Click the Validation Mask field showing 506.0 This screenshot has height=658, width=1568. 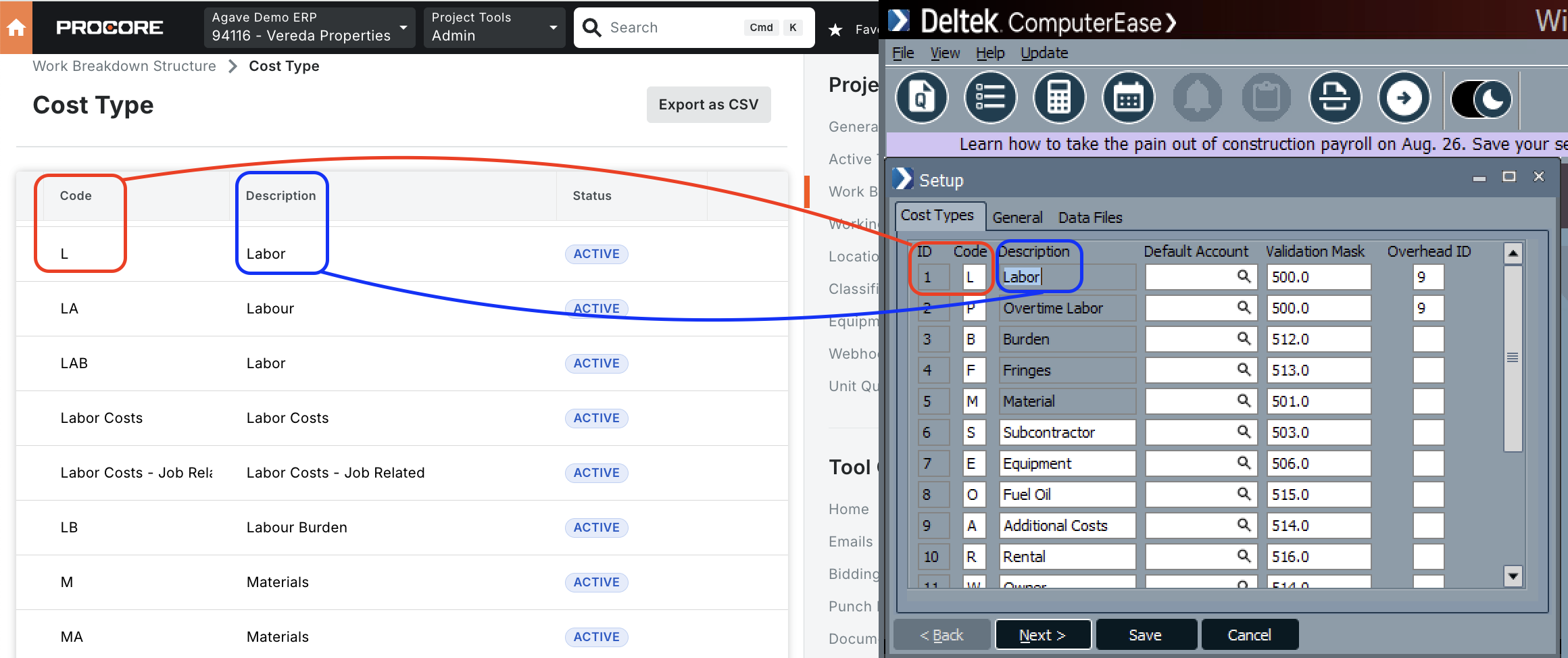coord(1319,463)
